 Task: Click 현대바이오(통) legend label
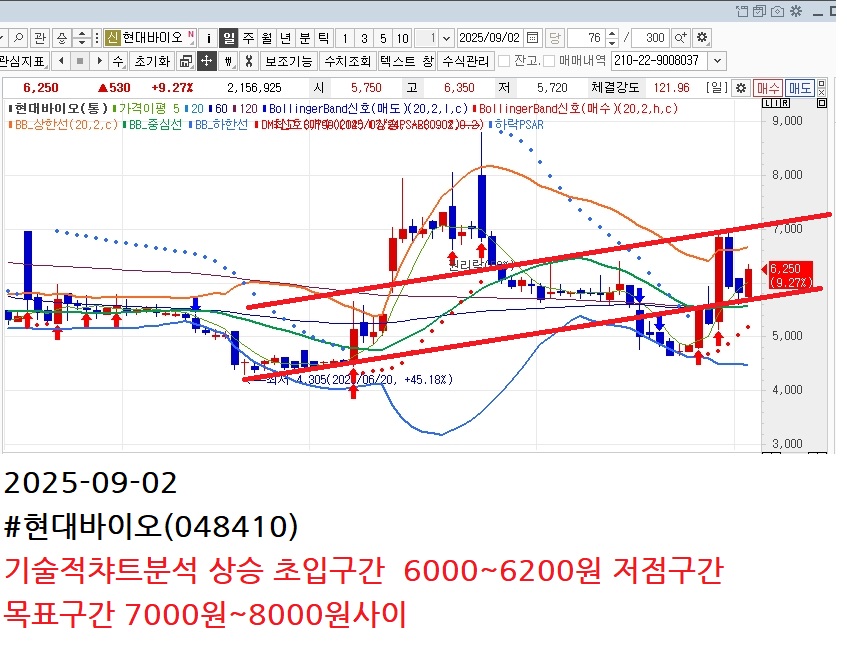point(60,109)
